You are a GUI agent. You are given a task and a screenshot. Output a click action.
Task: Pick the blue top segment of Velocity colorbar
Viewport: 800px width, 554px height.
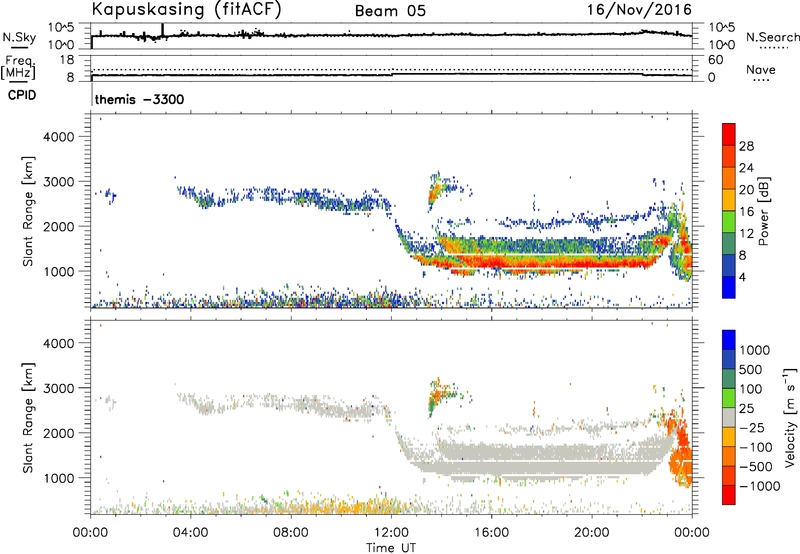coord(729,340)
